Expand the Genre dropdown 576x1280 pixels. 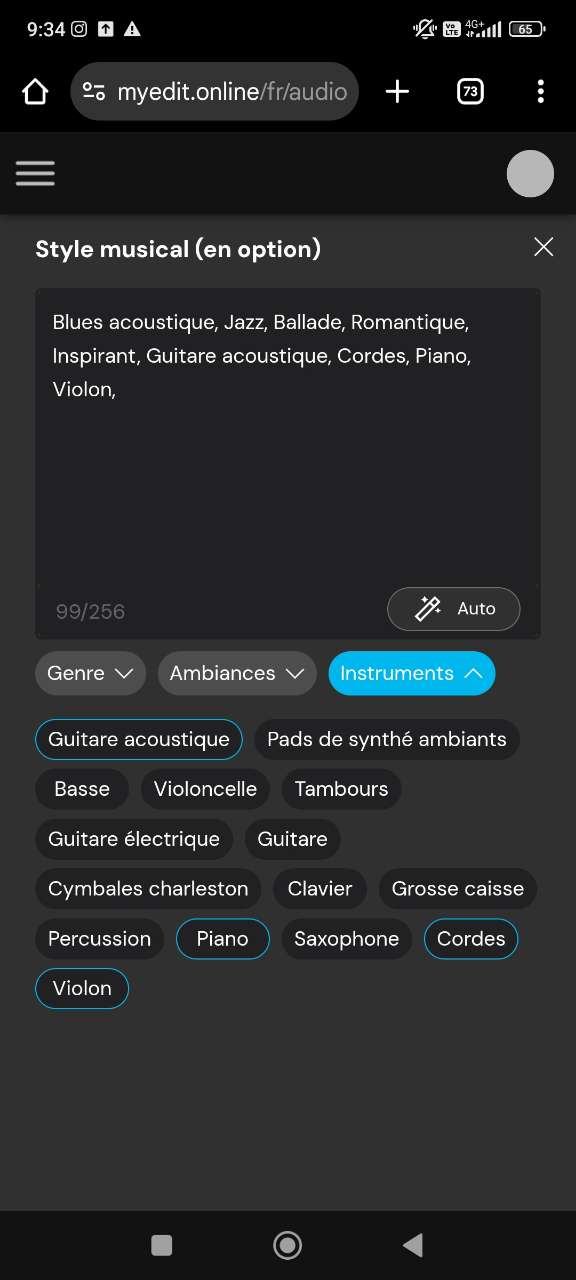[90, 673]
